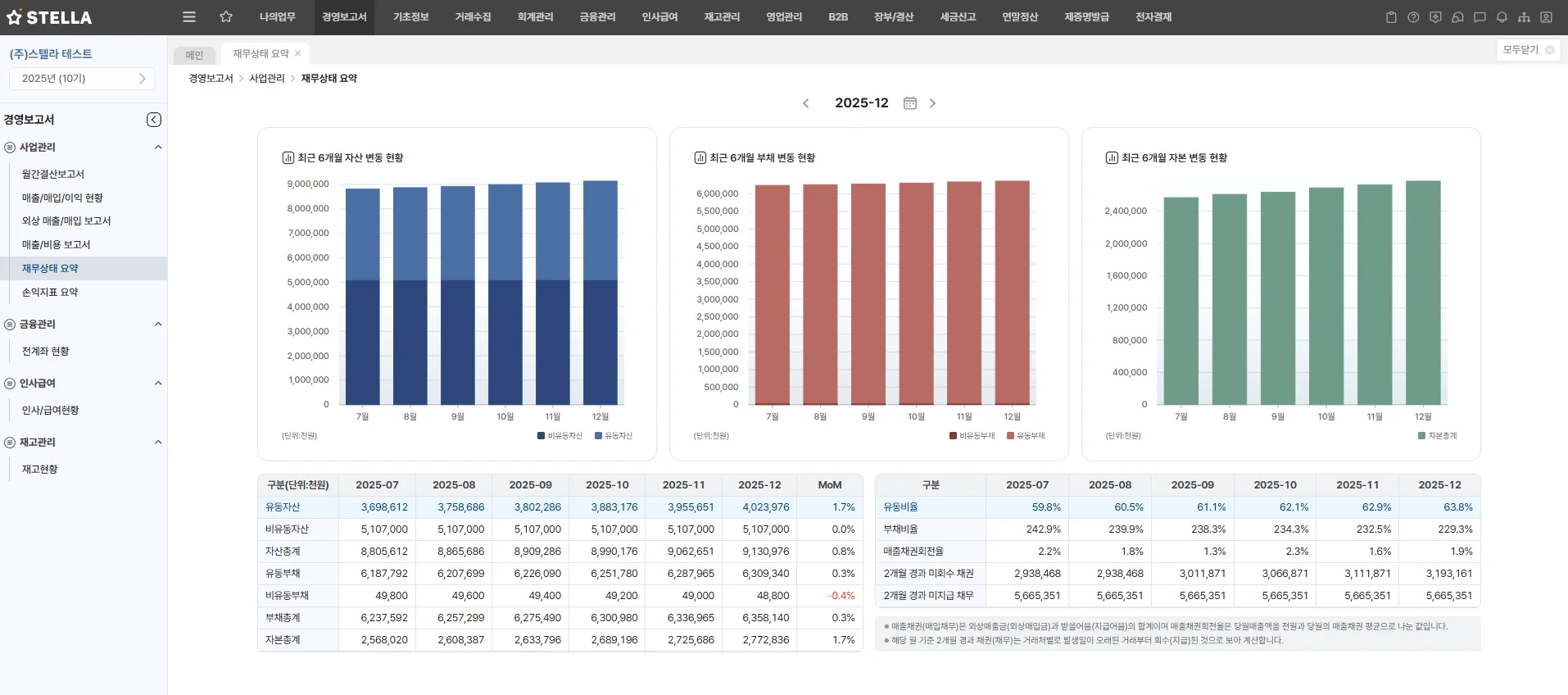The image size is (1568, 695).
Task: Go to next month after 2025-12
Action: [x=932, y=103]
